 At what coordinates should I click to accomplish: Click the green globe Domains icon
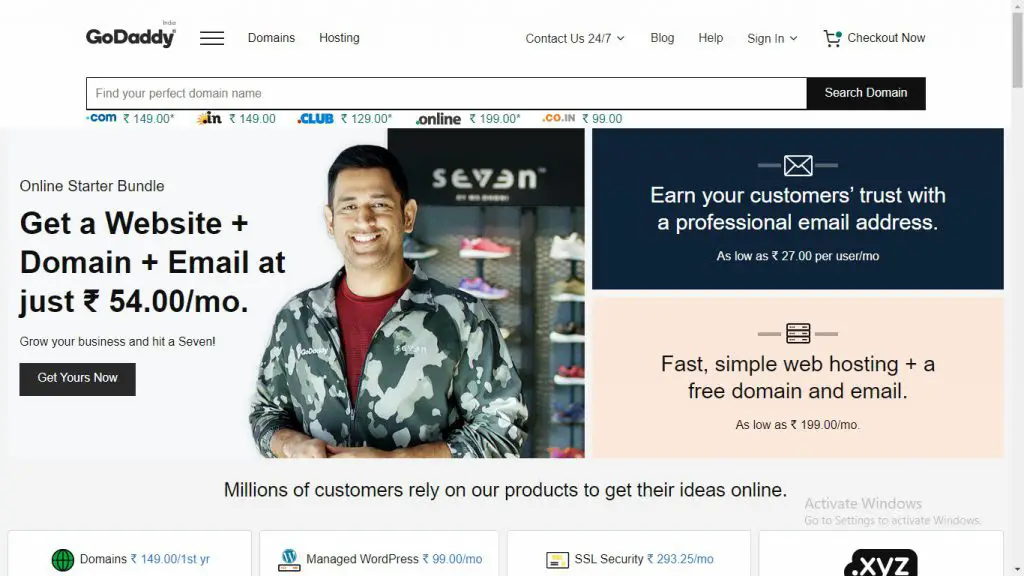(x=63, y=560)
